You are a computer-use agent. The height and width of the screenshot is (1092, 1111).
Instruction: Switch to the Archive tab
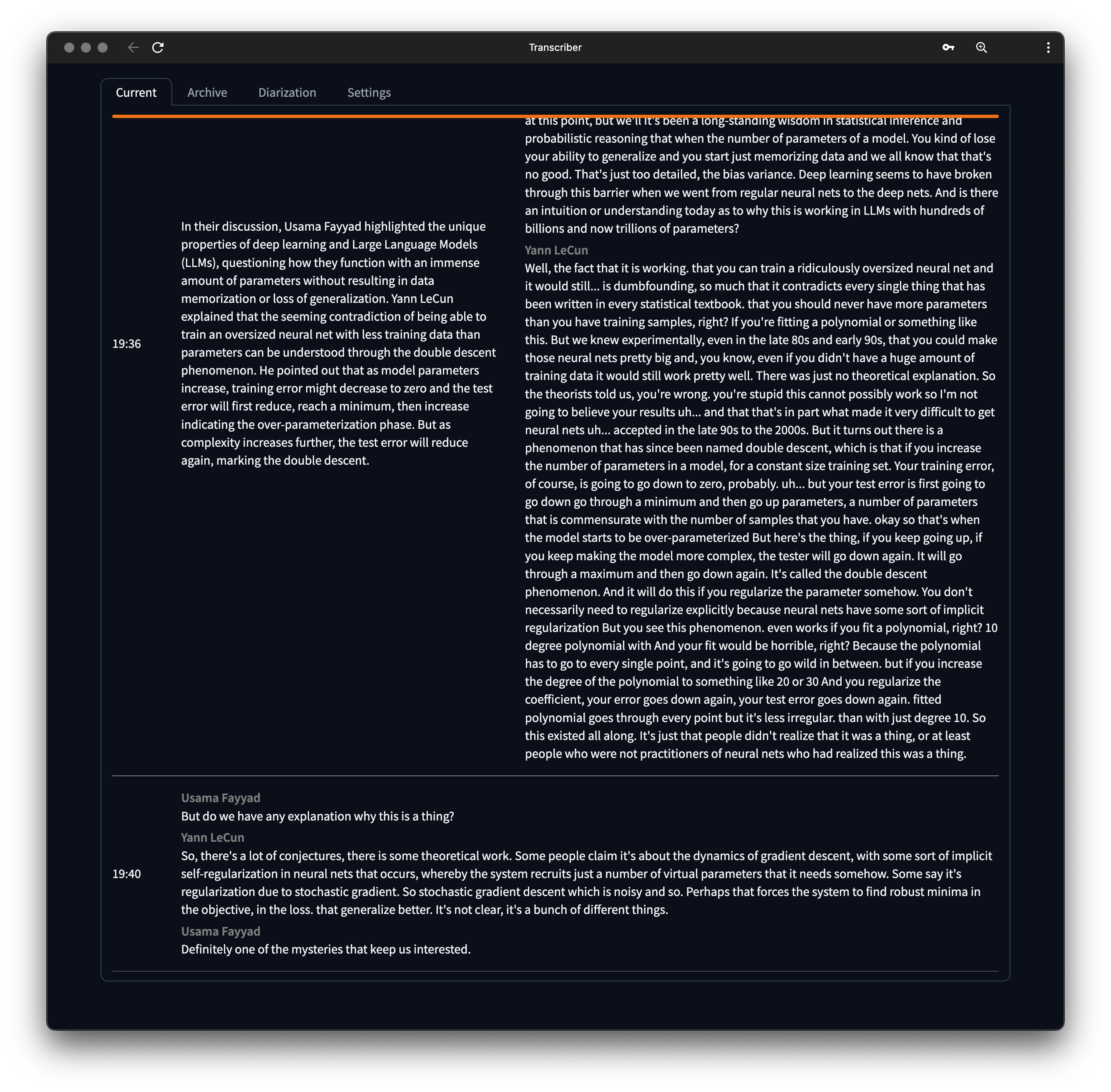[x=207, y=92]
